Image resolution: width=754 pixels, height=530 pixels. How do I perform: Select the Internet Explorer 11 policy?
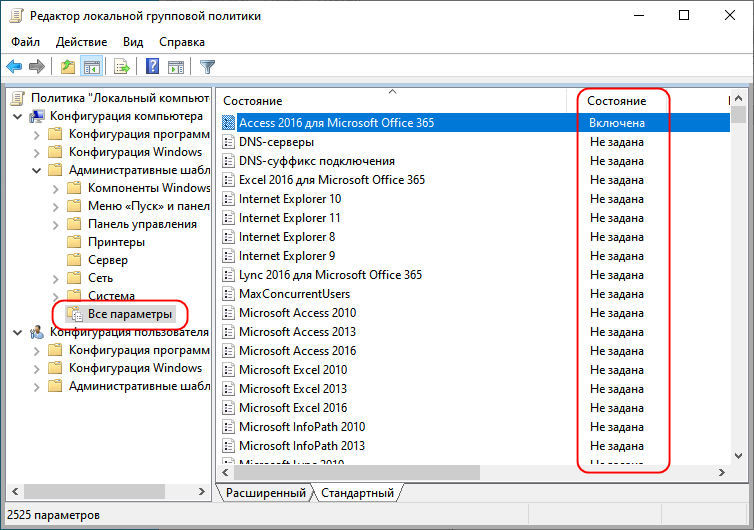[289, 218]
